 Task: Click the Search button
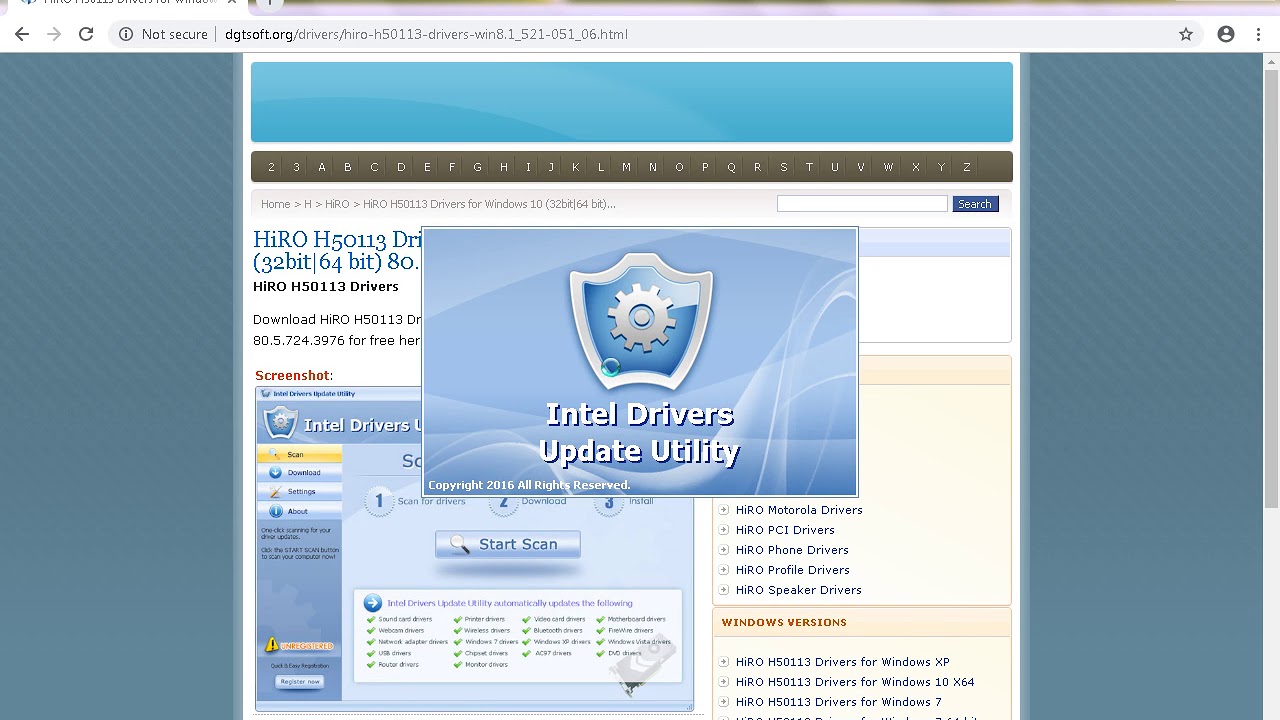coord(975,204)
